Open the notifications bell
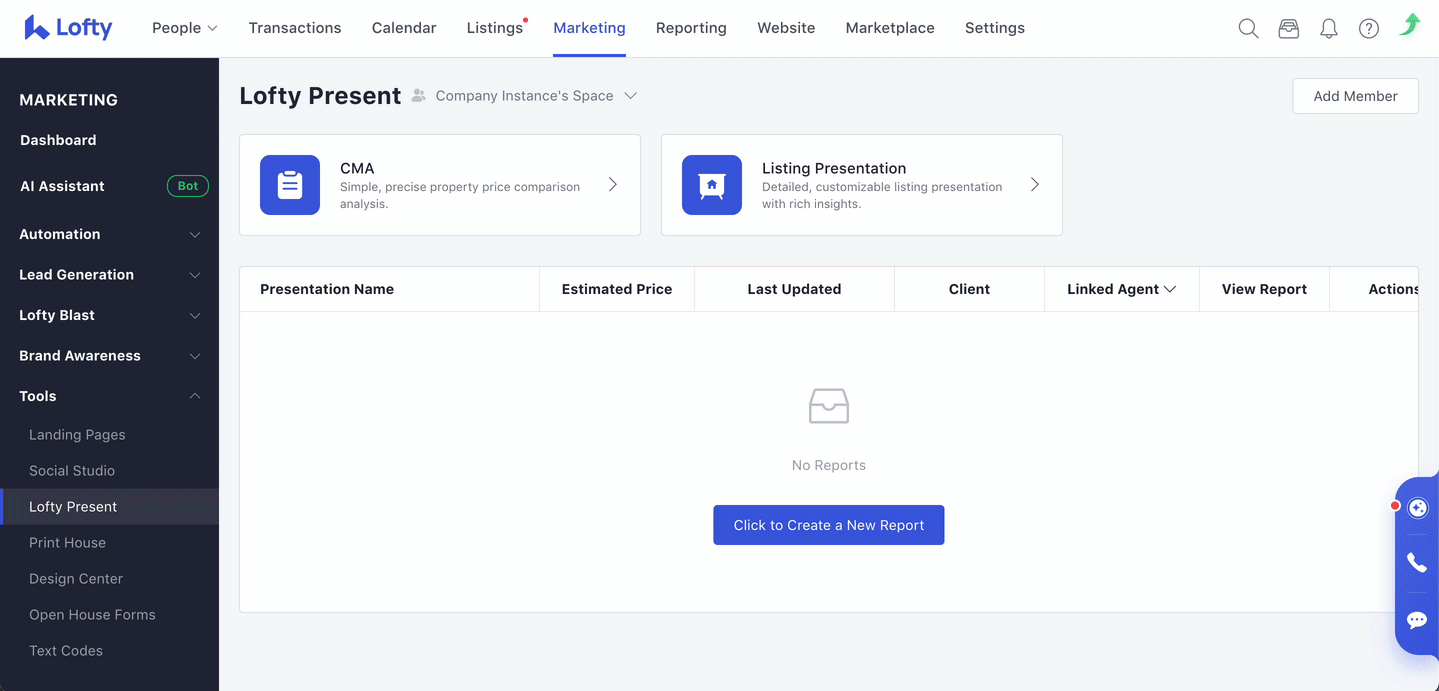The height and width of the screenshot is (691, 1439). 1329,29
